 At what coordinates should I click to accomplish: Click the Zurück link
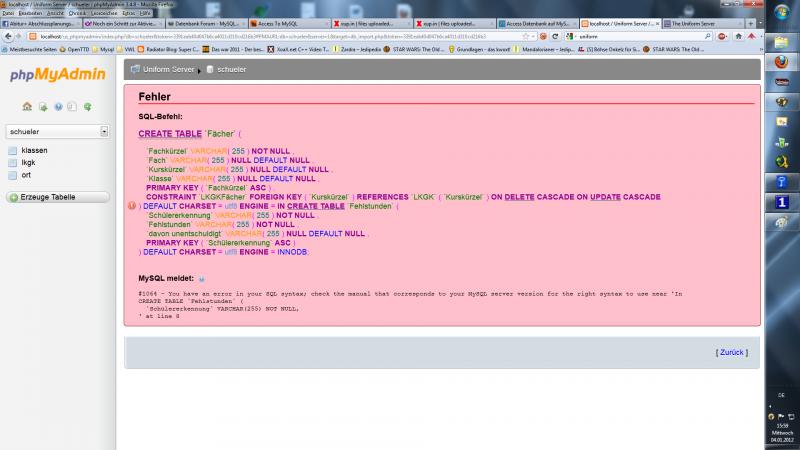[731, 352]
